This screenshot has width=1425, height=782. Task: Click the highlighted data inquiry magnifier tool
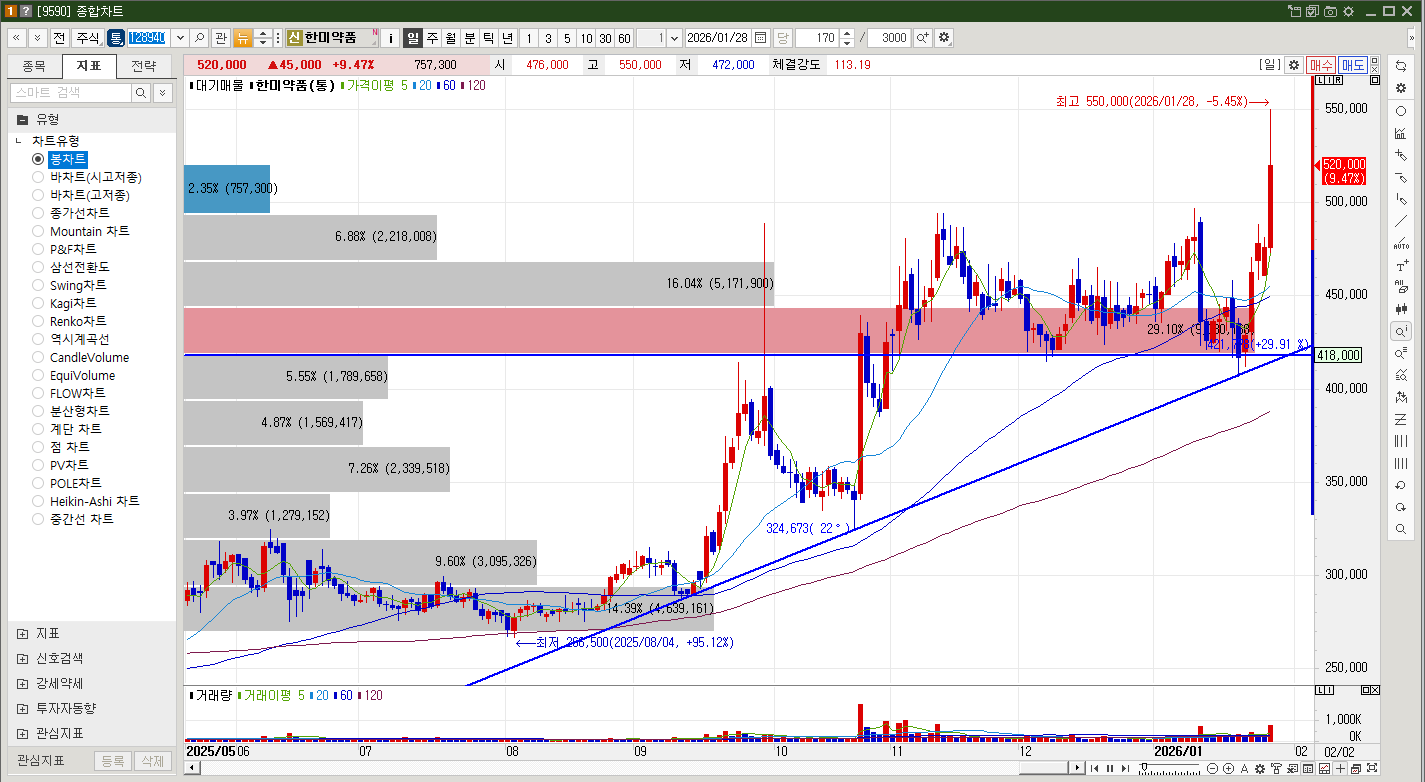pyautogui.click(x=1400, y=331)
